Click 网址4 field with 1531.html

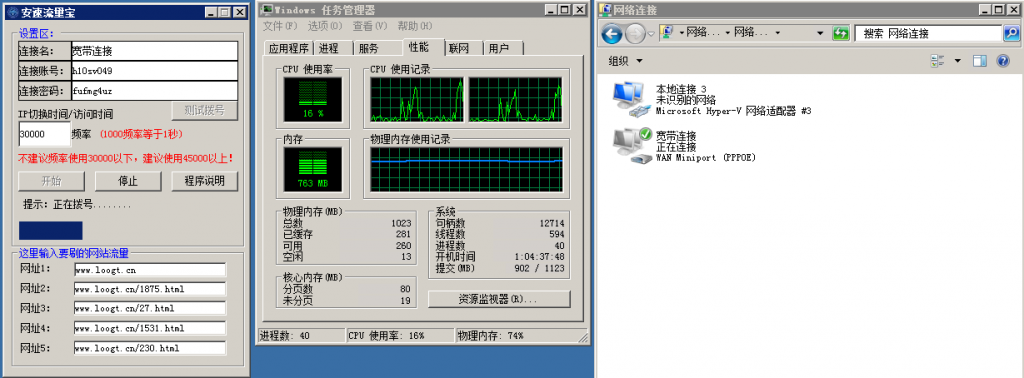(150, 328)
